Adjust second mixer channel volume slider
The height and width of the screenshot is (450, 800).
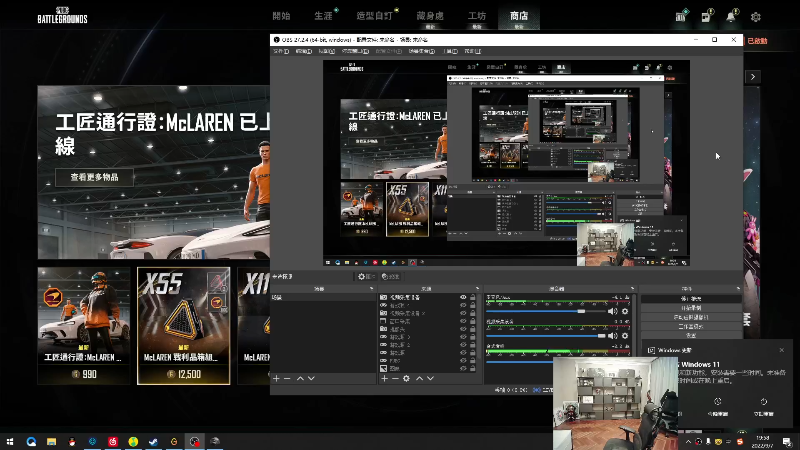[545, 336]
